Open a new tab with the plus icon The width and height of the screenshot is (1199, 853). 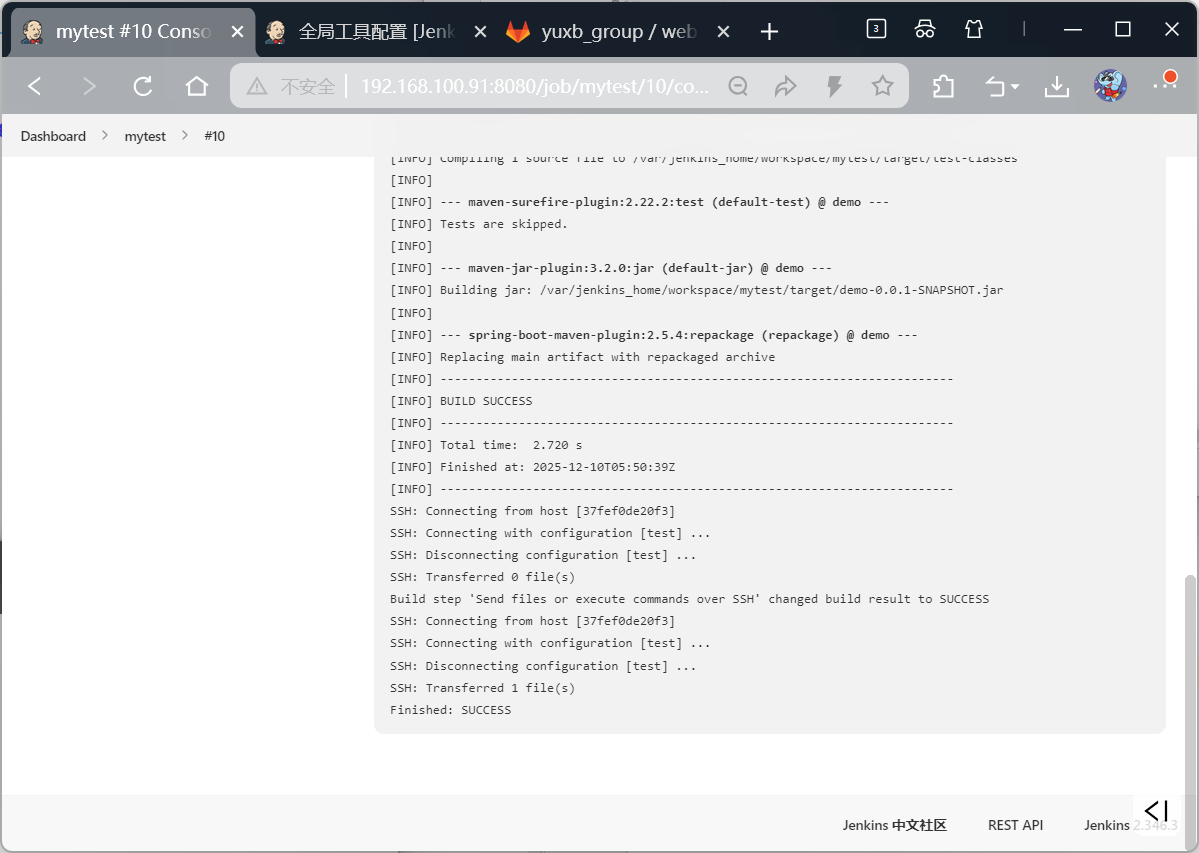(769, 31)
